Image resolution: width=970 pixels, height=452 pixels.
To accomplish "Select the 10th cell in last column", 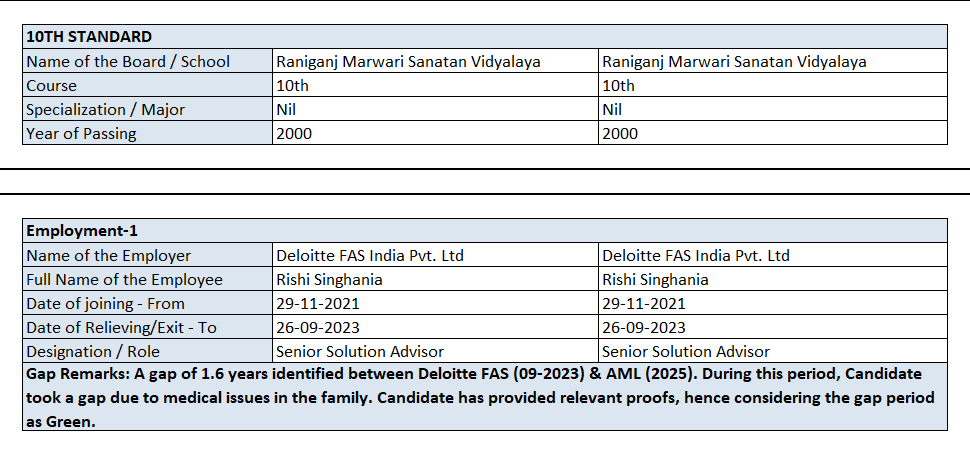I will 618,85.
